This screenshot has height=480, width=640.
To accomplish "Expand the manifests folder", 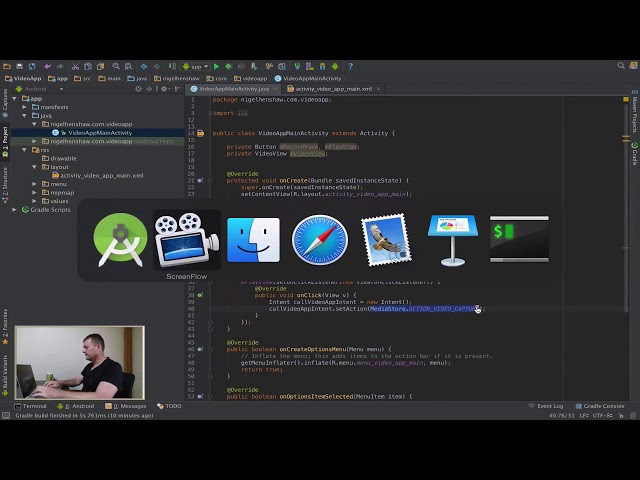I will [24, 107].
